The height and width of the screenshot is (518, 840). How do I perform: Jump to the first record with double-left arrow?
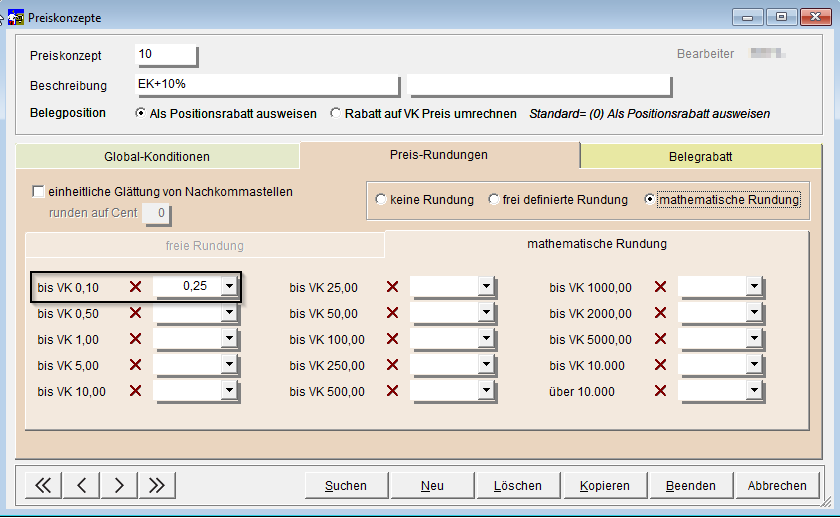coord(43,485)
